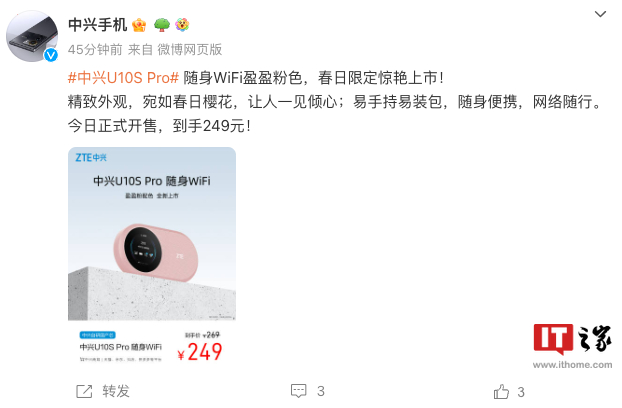Click the repost share arrow icon
622x408 pixels.
pos(84,391)
